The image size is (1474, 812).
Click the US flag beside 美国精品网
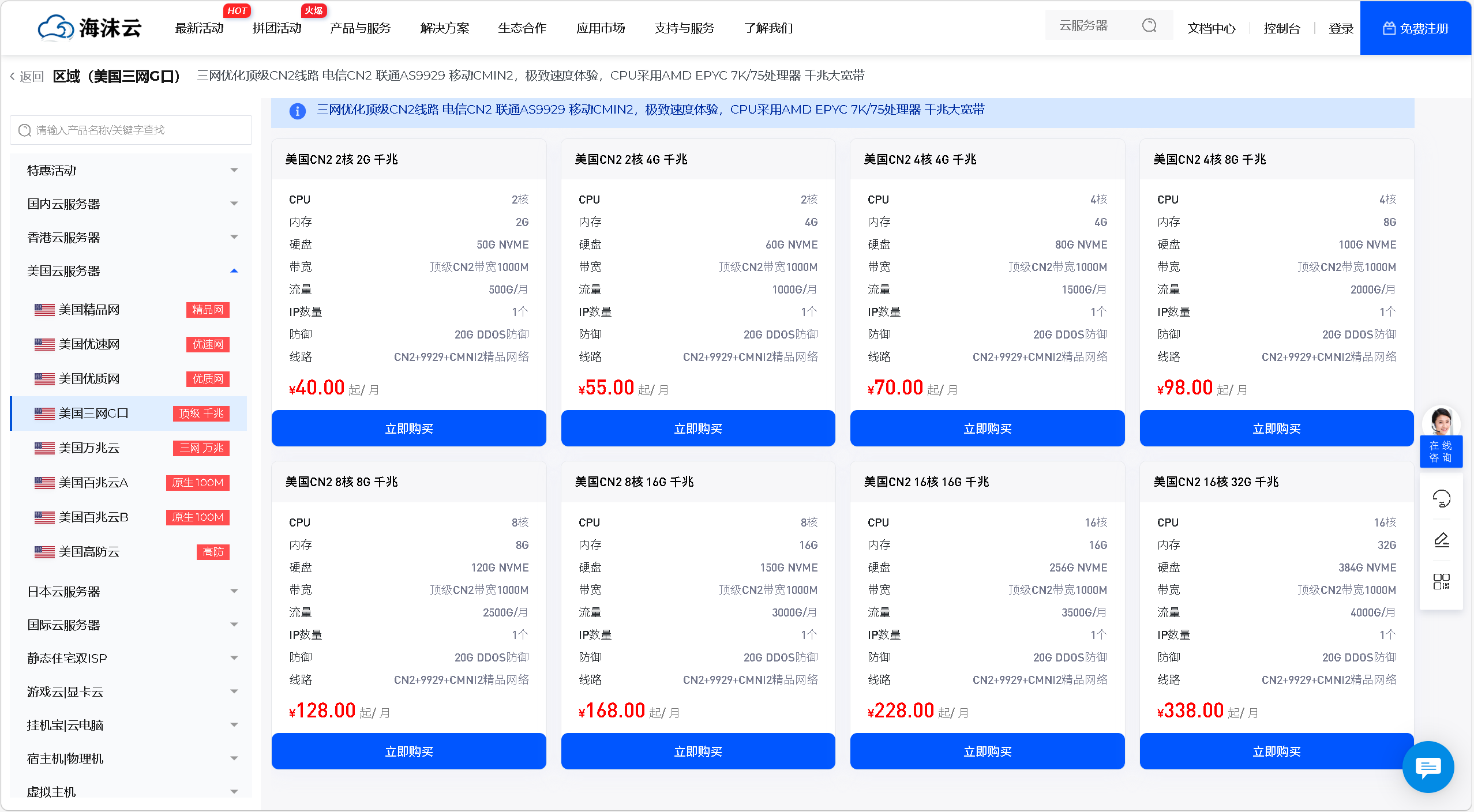coord(44,310)
